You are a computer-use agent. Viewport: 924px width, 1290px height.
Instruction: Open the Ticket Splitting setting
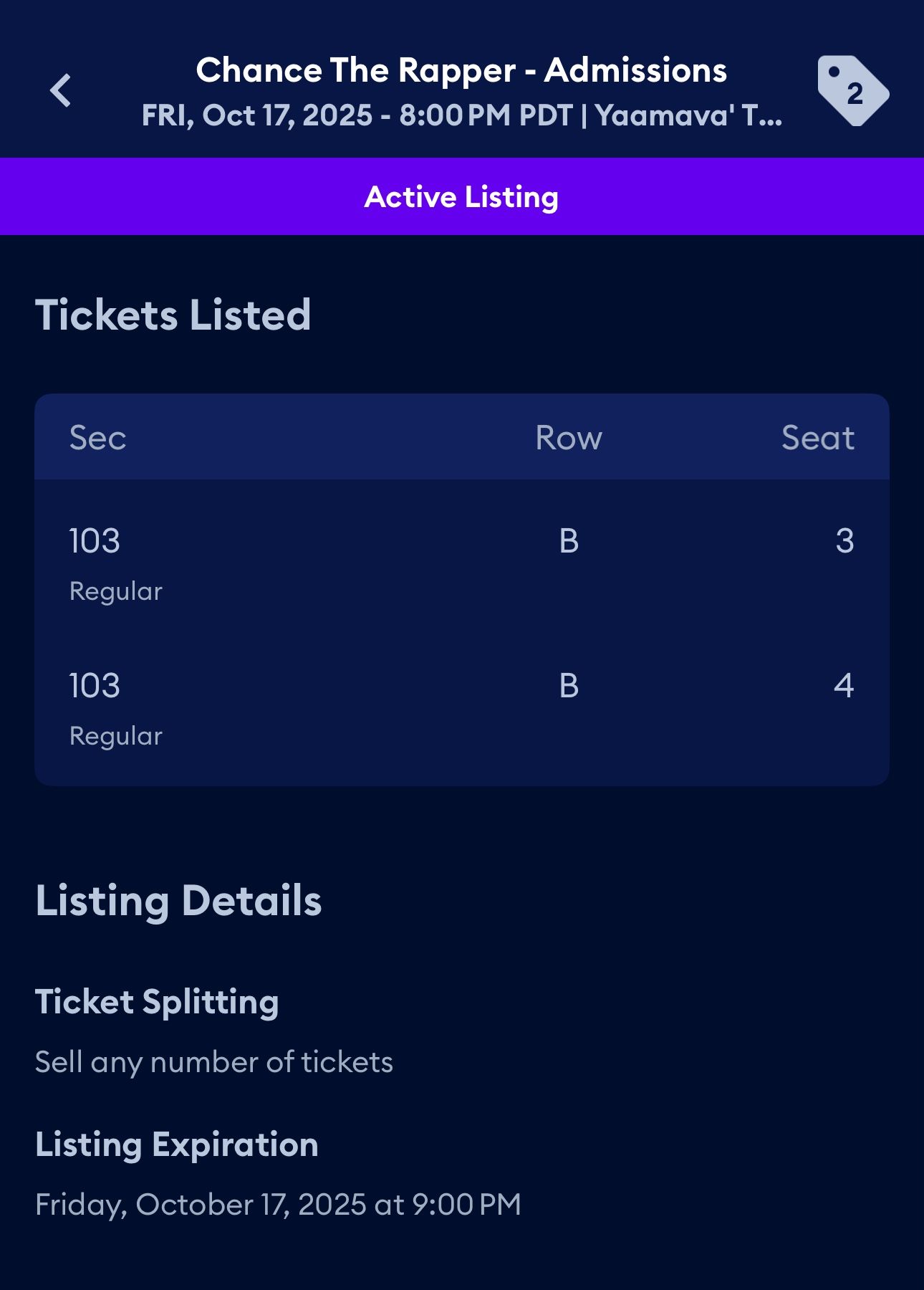157,1002
